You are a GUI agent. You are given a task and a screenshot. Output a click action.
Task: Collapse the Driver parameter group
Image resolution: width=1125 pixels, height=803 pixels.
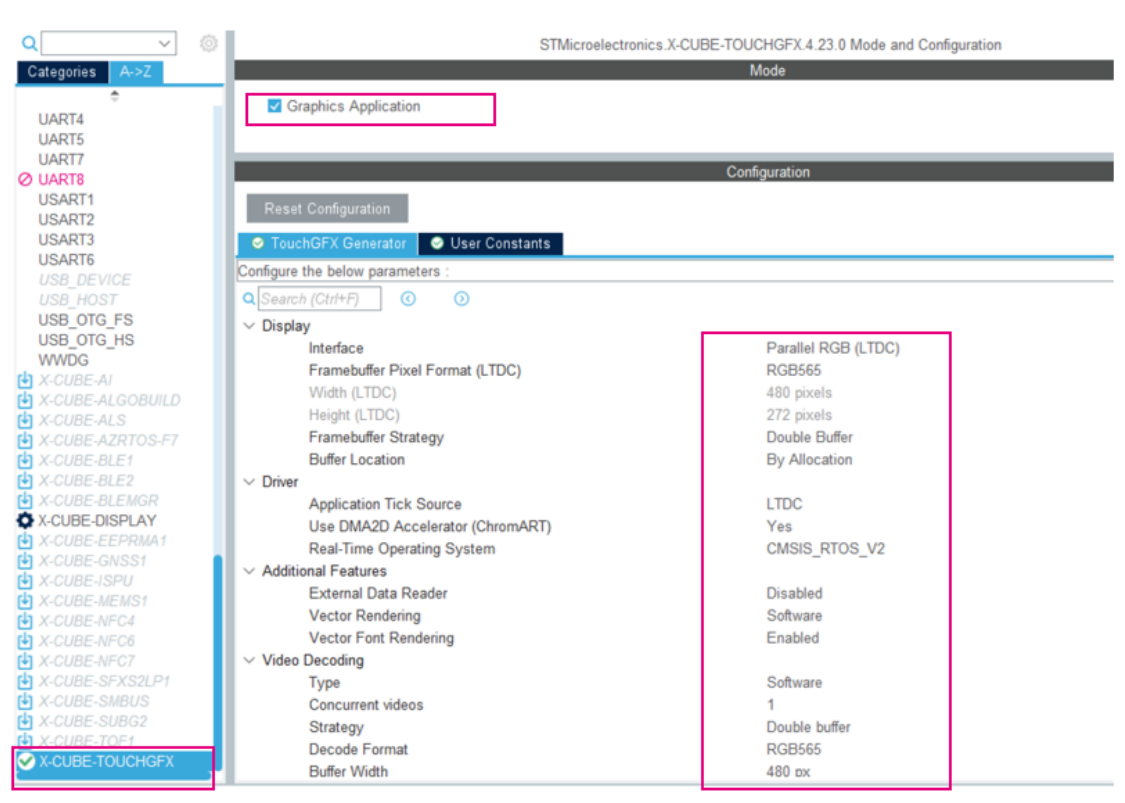(249, 482)
